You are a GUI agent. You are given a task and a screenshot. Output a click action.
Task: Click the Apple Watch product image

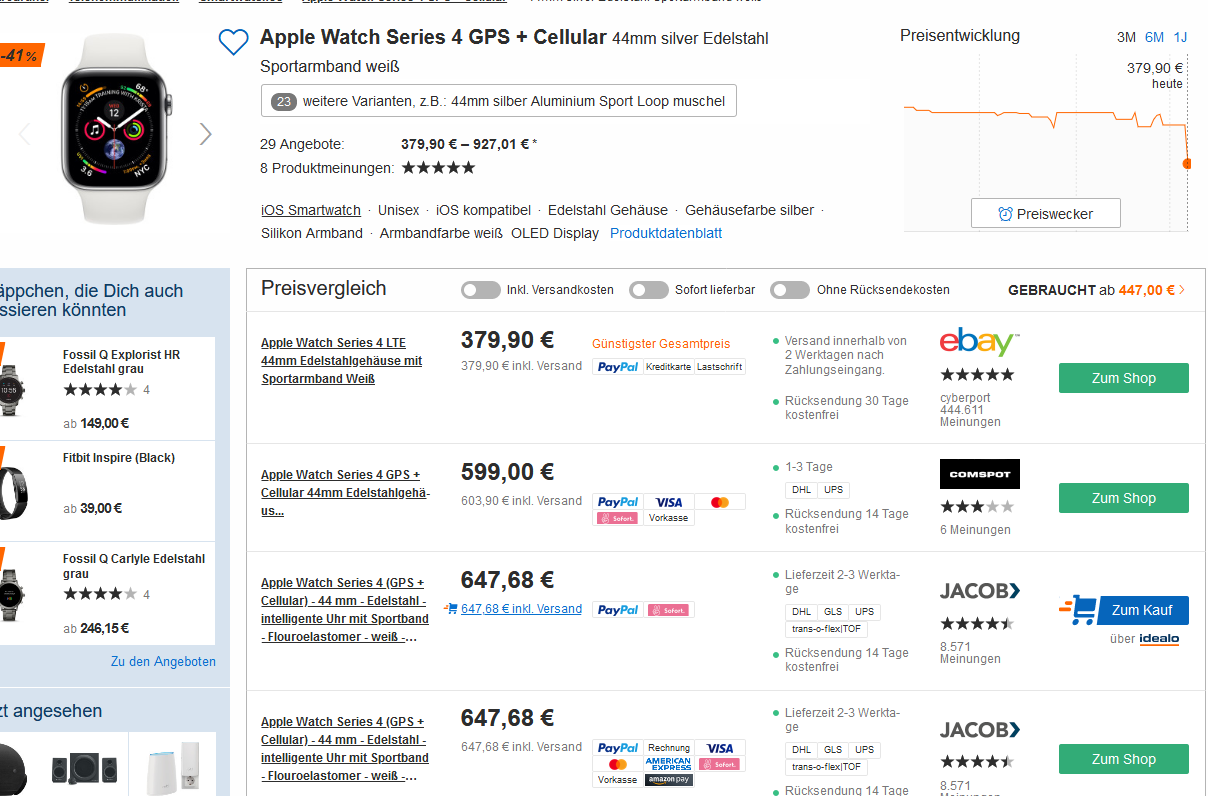(x=118, y=129)
